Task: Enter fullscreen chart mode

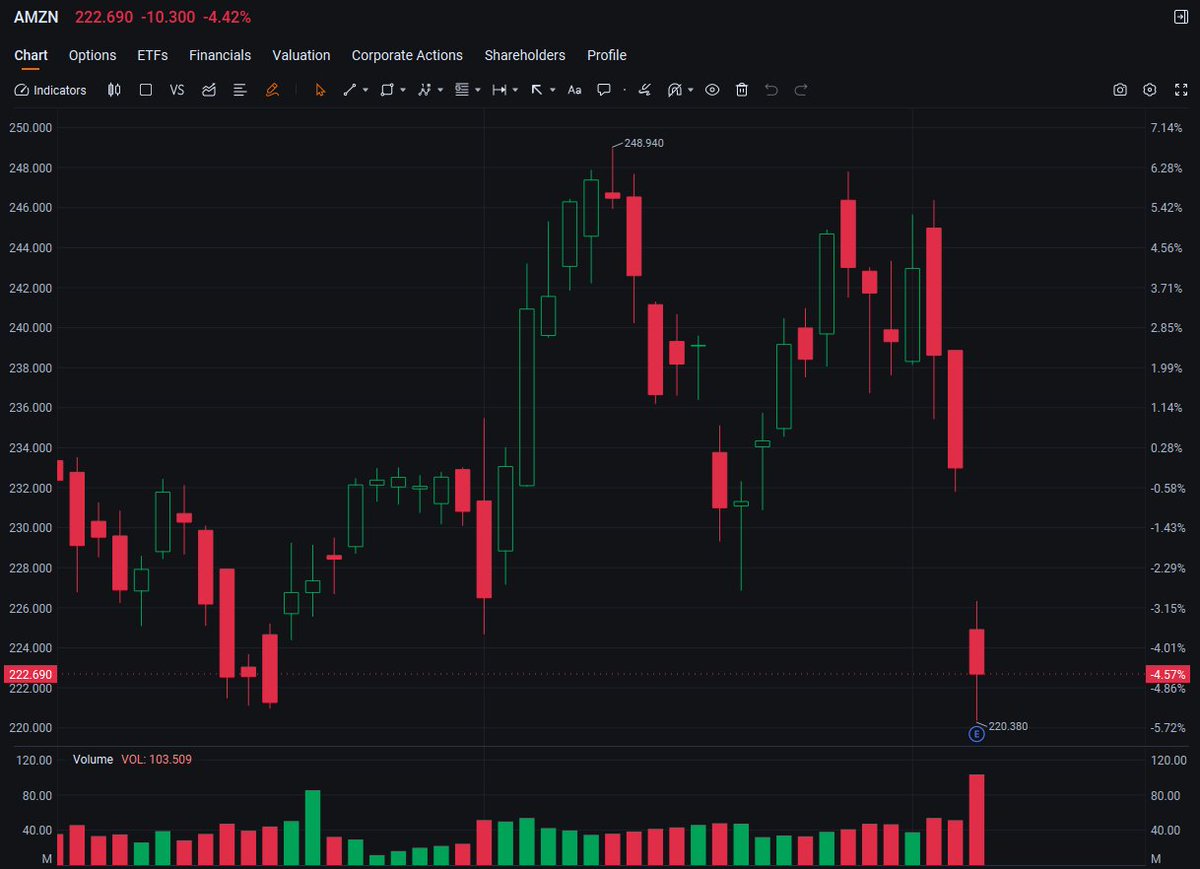Action: [1180, 90]
